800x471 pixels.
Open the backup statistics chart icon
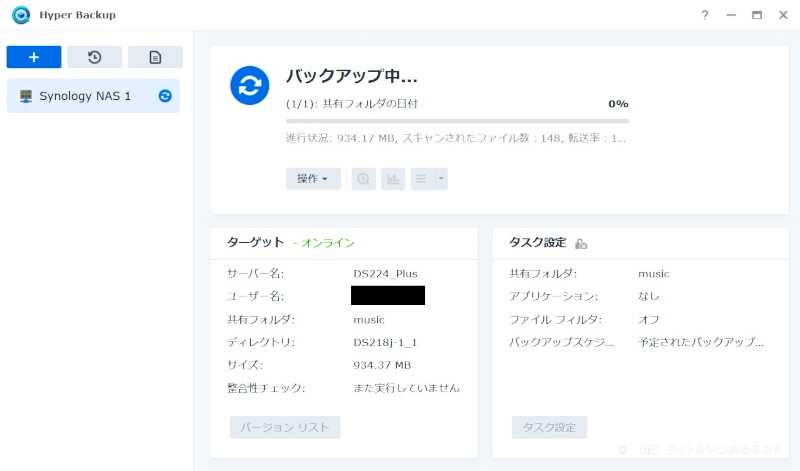pos(393,179)
